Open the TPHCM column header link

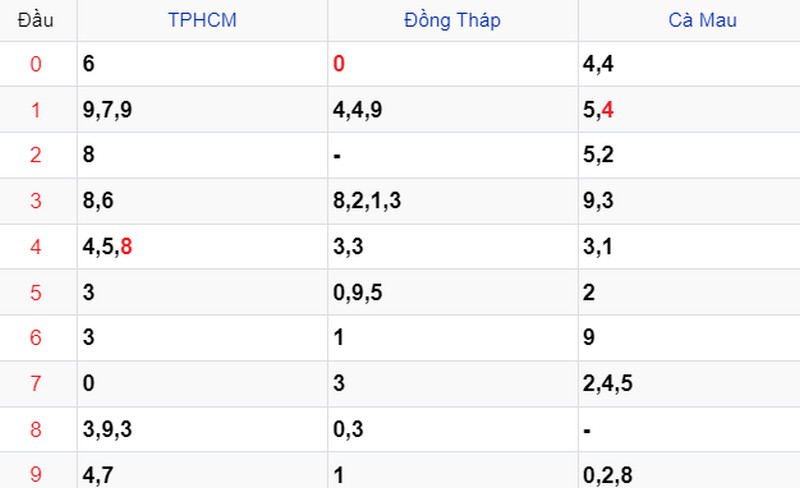[x=202, y=20]
